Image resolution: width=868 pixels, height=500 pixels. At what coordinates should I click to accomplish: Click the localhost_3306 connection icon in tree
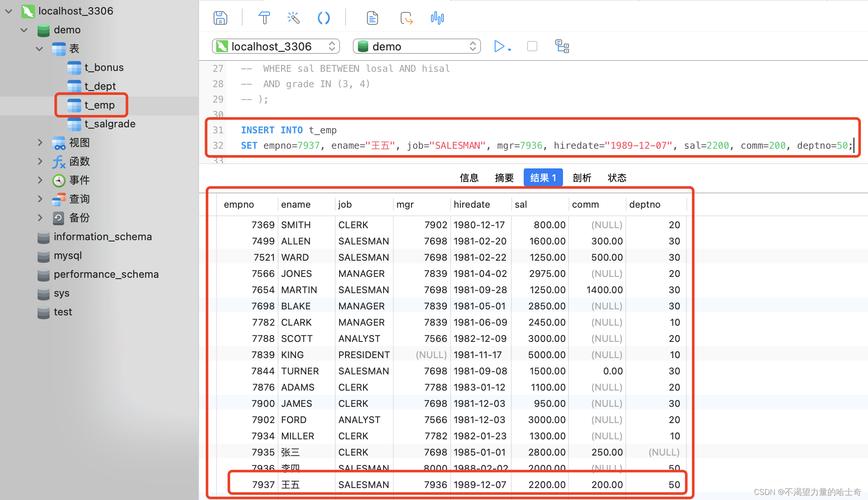[28, 11]
